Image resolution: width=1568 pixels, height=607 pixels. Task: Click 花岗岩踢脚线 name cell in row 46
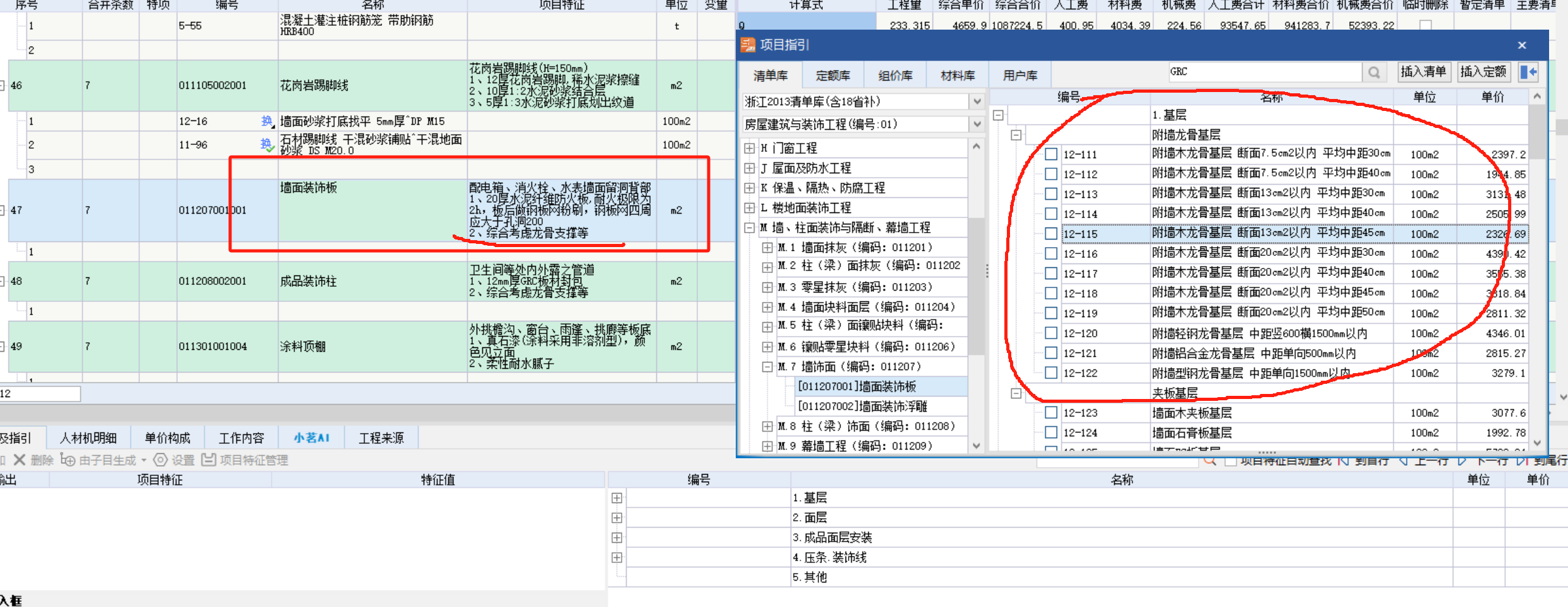tap(373, 86)
